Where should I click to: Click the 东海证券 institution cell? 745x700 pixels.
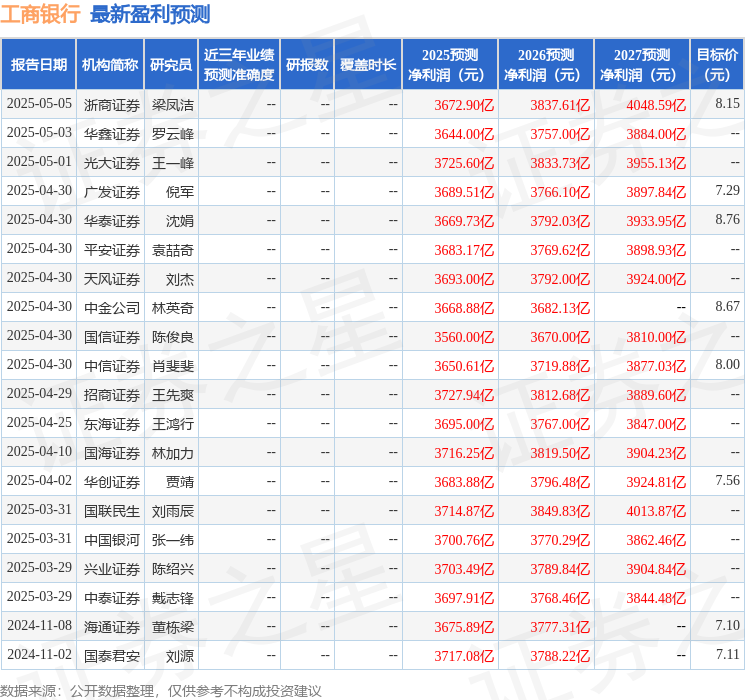(112, 424)
